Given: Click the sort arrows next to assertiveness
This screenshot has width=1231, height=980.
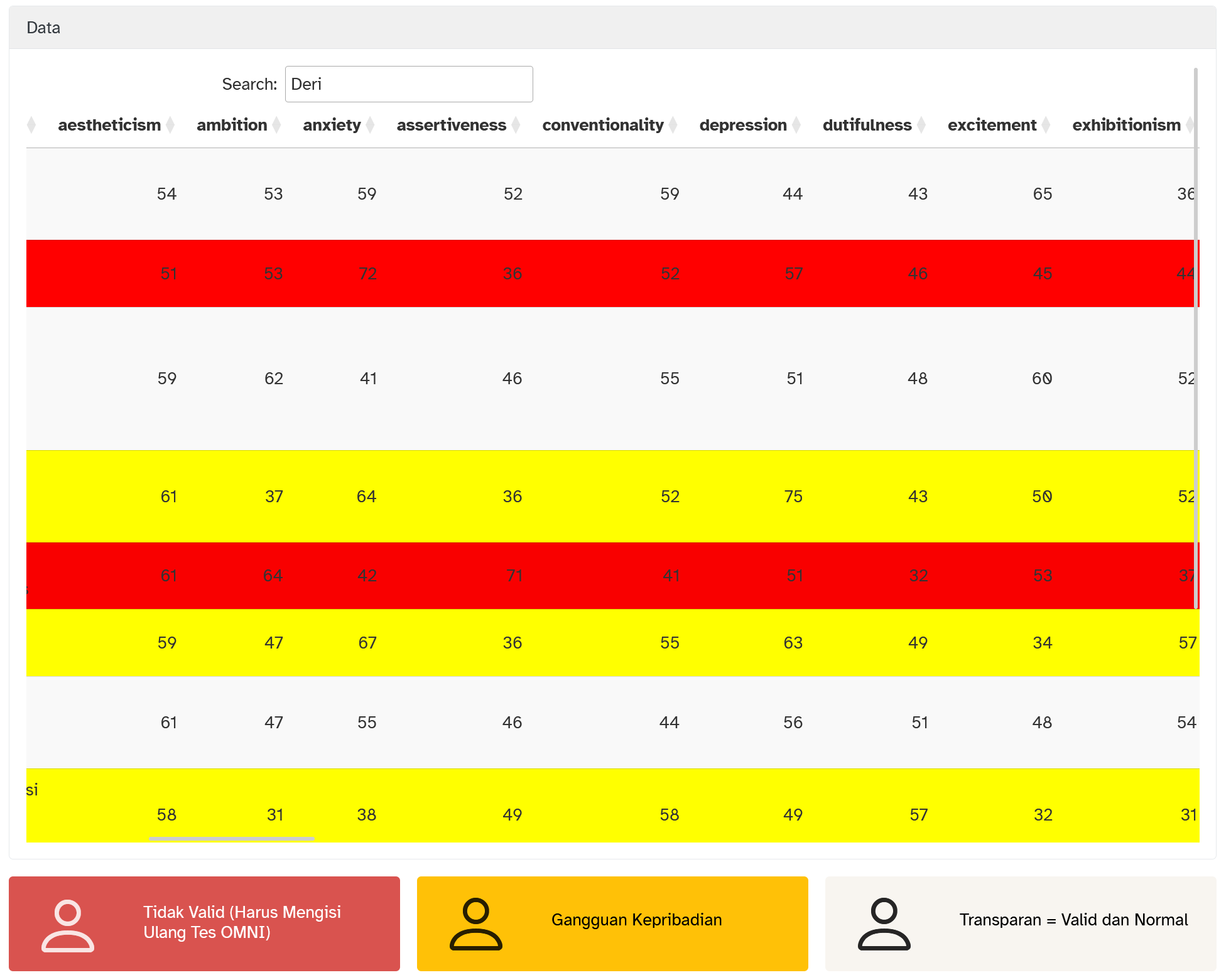Looking at the screenshot, I should point(516,125).
